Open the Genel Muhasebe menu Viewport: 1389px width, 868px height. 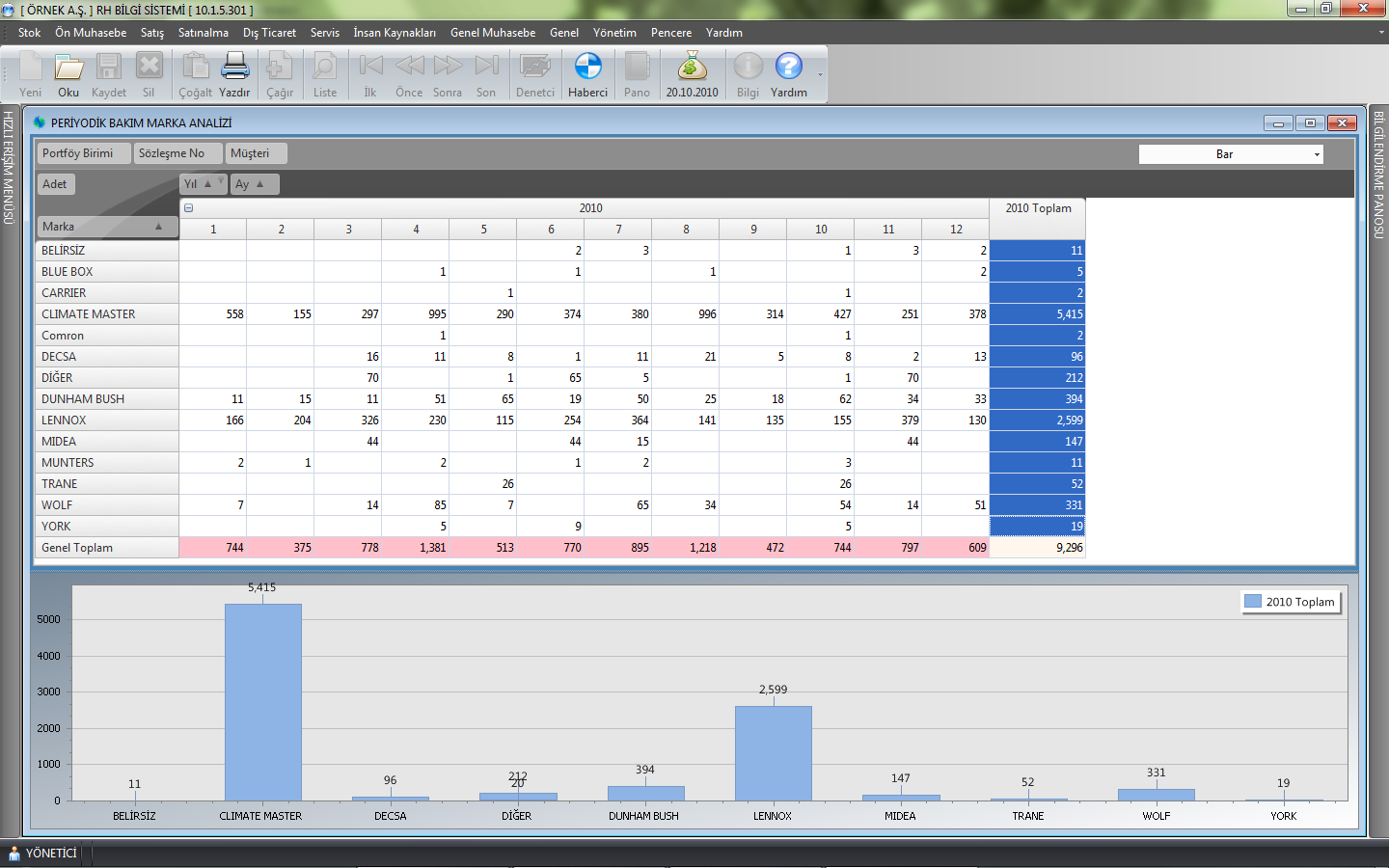tap(492, 33)
